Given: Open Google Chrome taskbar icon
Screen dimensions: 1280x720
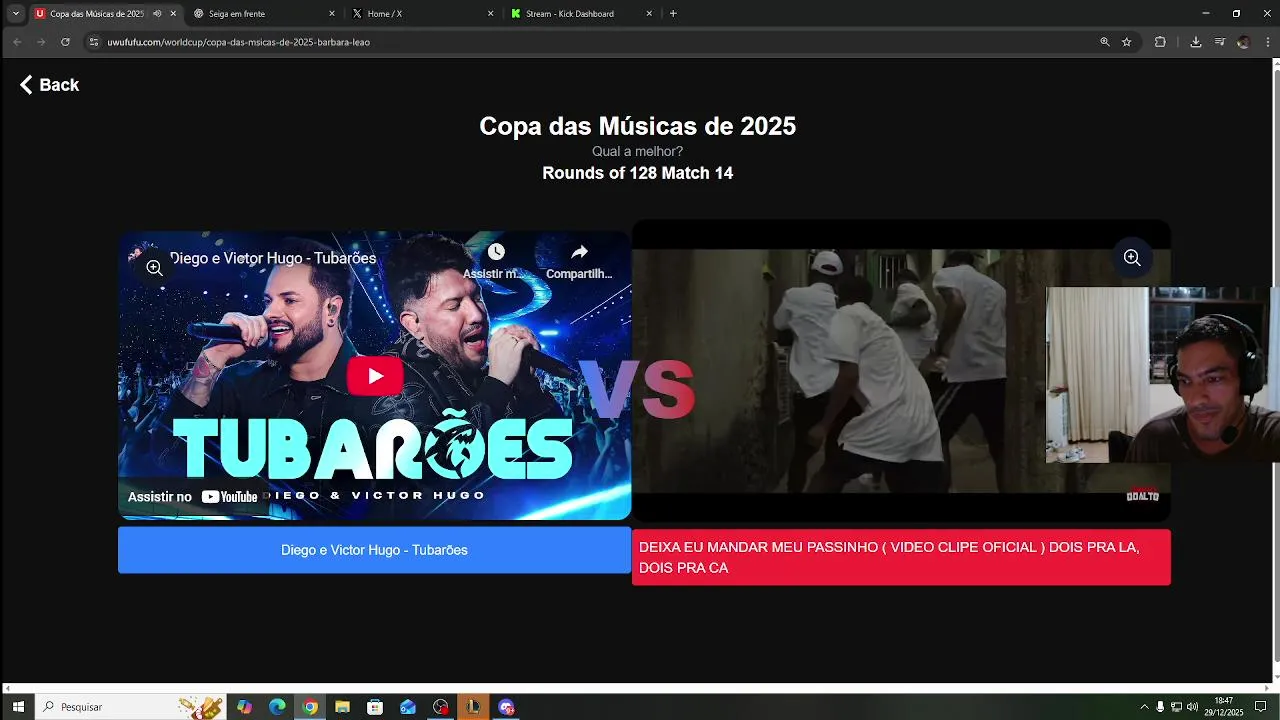Looking at the screenshot, I should (310, 707).
